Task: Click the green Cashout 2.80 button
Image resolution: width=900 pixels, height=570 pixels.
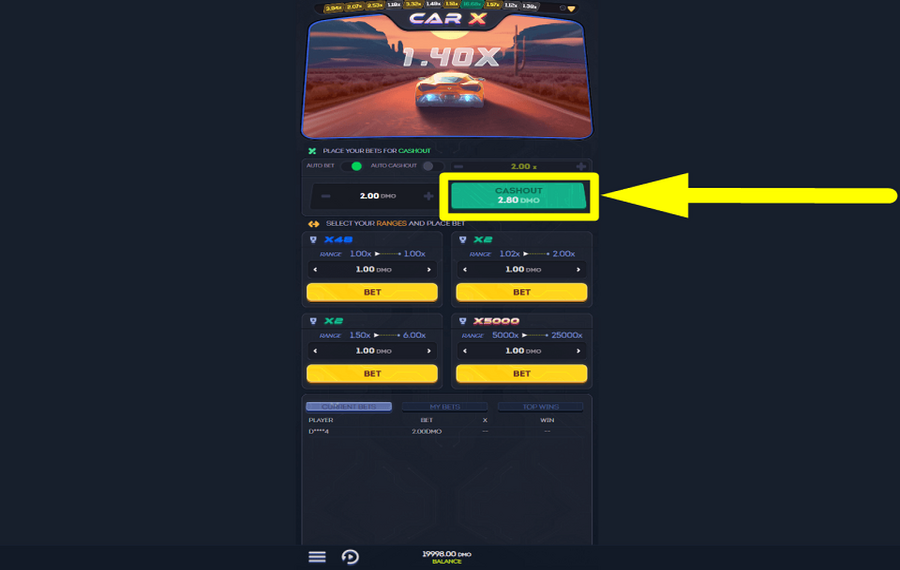Action: pyautogui.click(x=519, y=196)
